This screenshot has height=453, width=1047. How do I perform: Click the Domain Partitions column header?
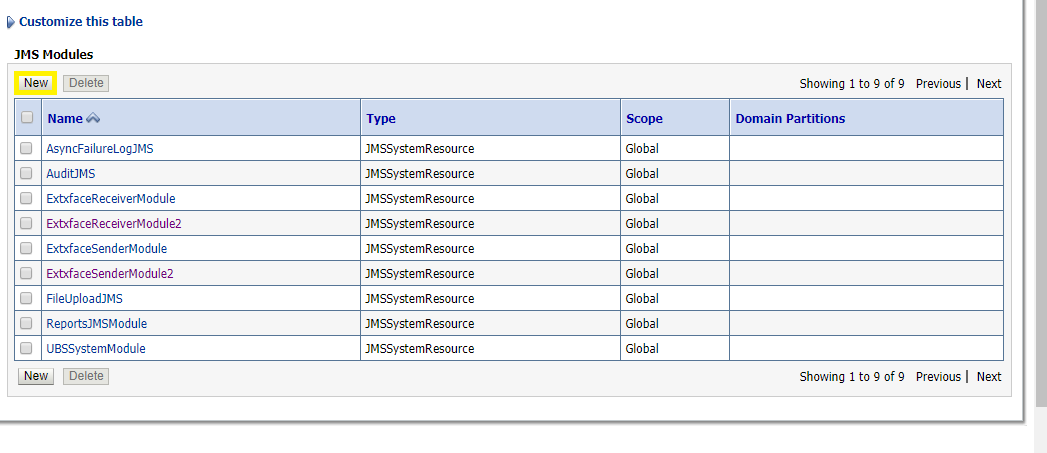click(x=790, y=118)
